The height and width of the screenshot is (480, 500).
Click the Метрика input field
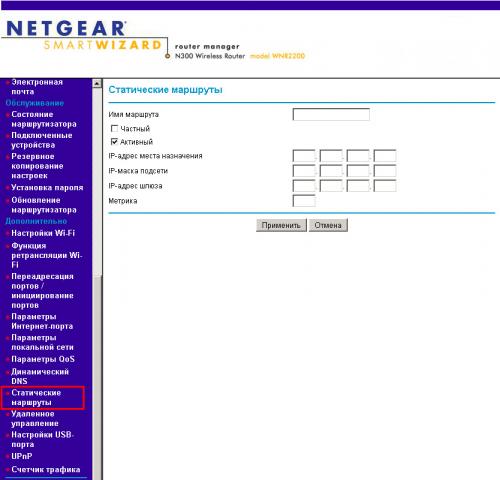tap(304, 201)
